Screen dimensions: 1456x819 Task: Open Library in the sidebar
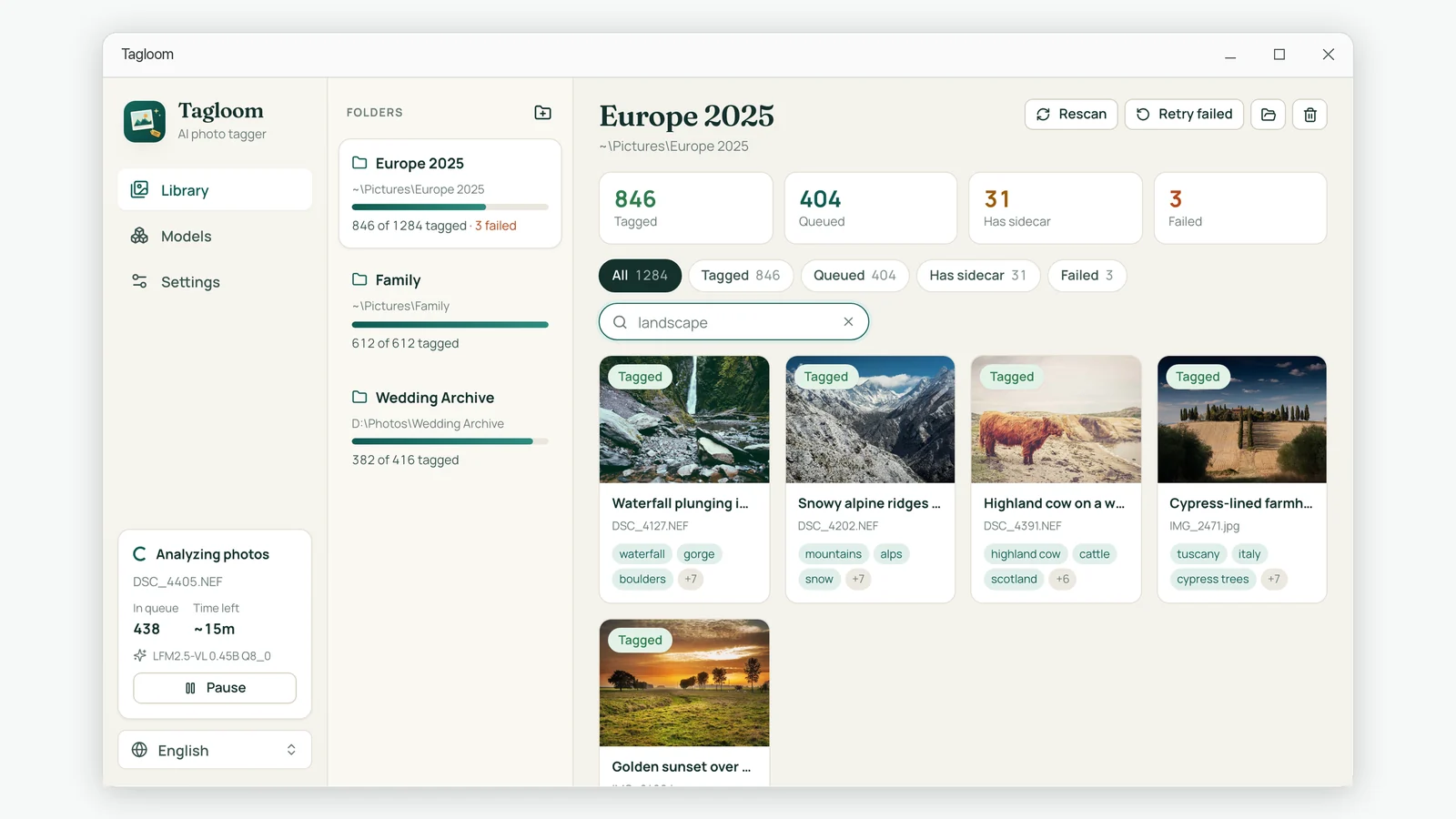pyautogui.click(x=215, y=190)
